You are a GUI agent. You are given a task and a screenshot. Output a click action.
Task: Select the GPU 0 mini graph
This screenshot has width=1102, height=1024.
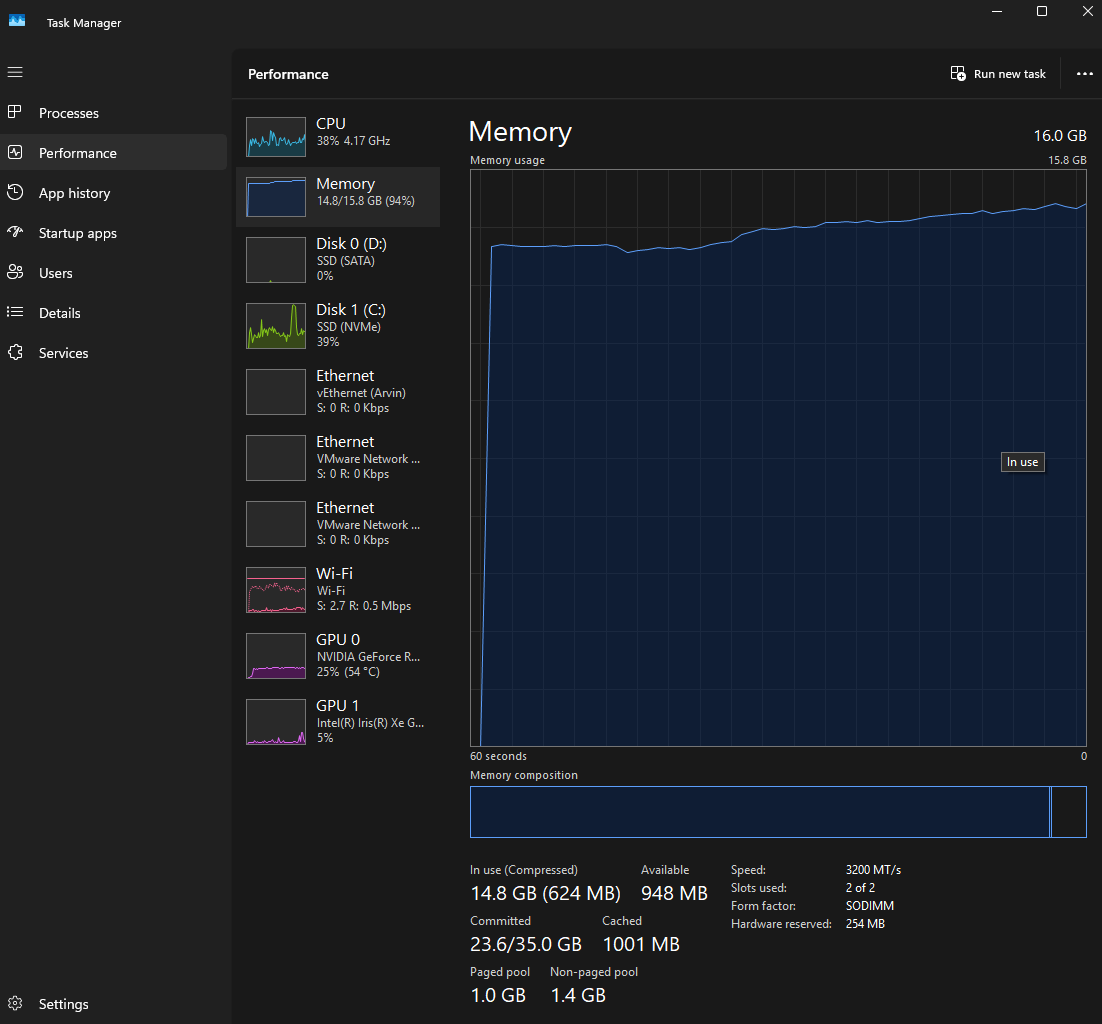point(276,656)
